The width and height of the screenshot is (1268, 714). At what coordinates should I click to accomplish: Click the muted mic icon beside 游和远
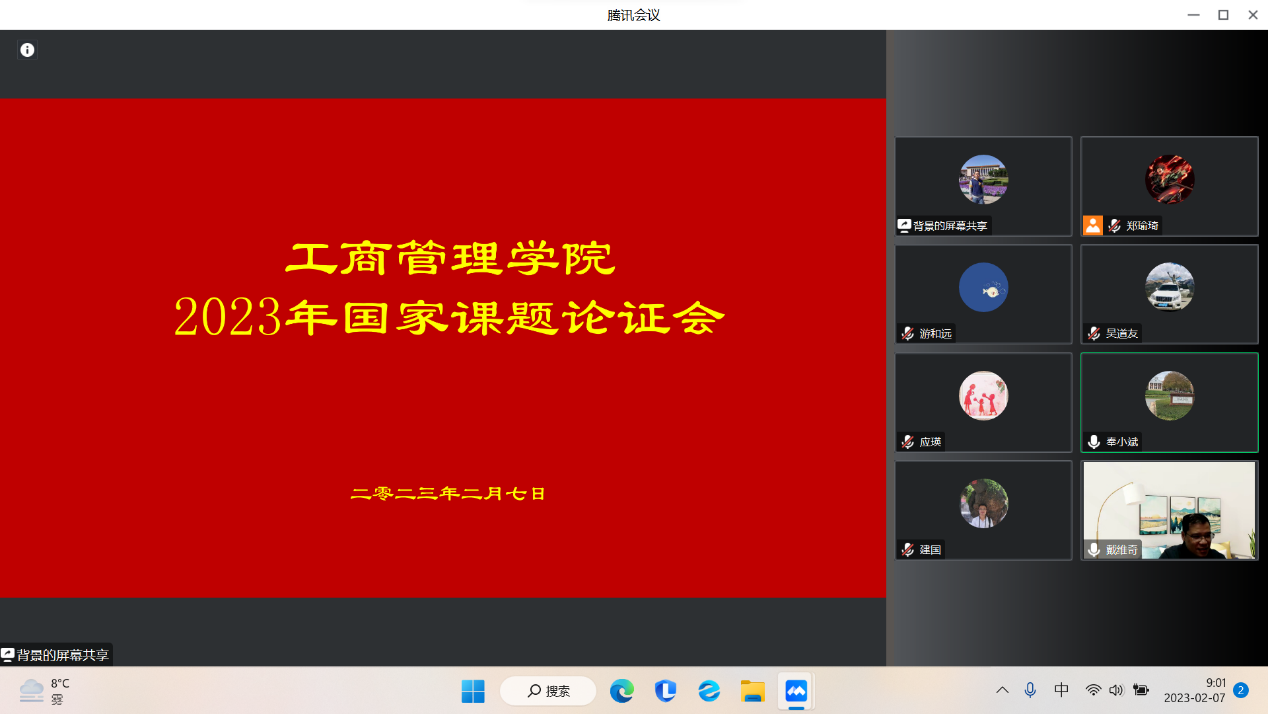908,334
